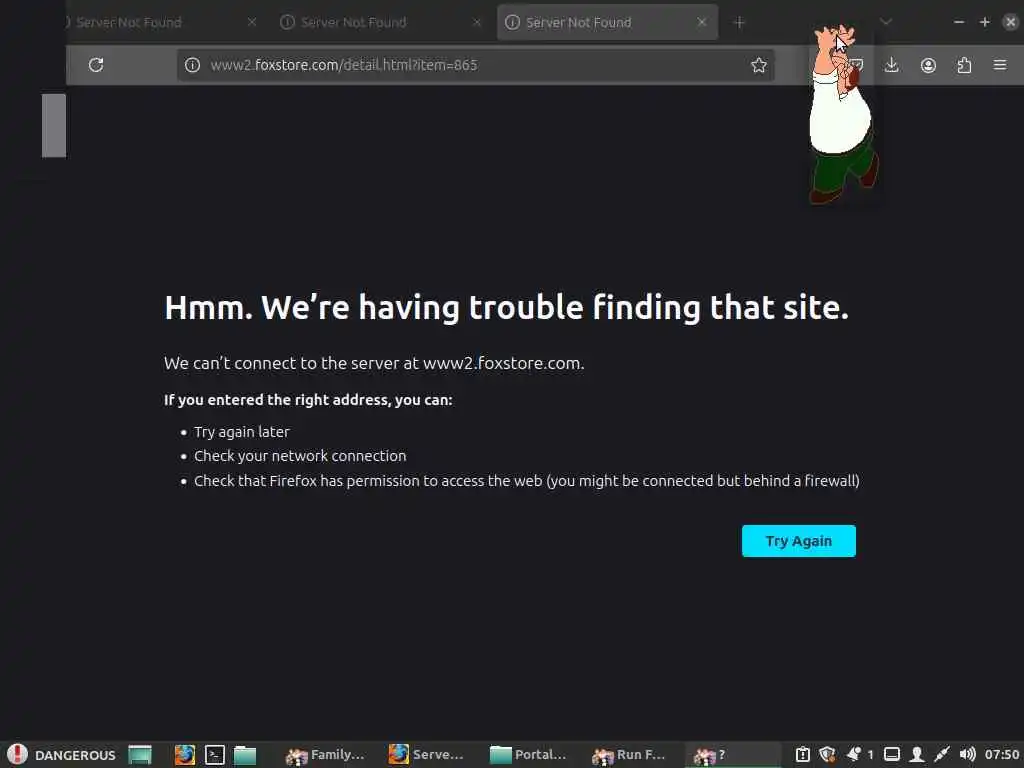Screen dimensions: 1024x768
Task: Reload the page with the refresh icon
Action: (x=96, y=65)
